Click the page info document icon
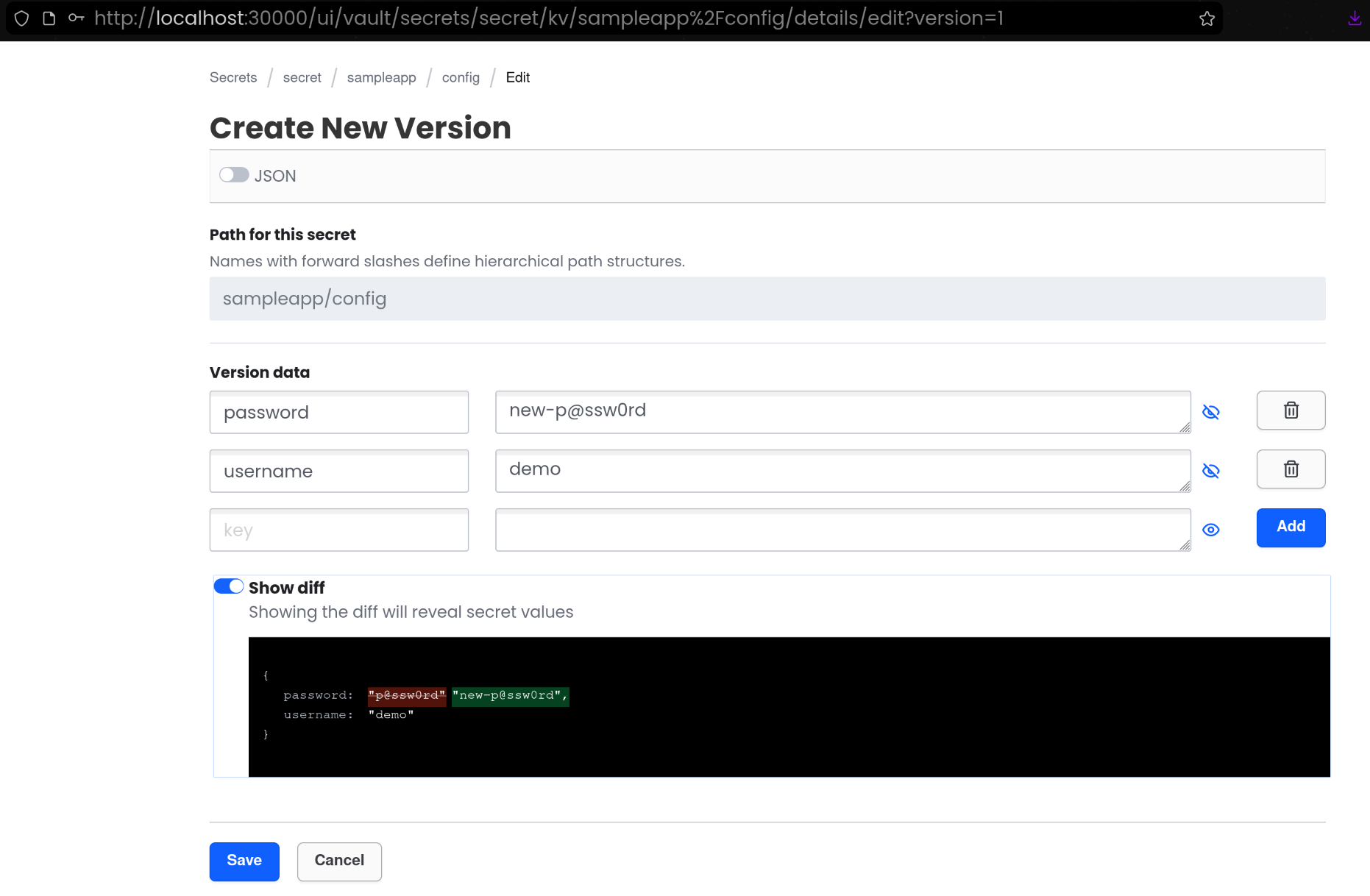The width and height of the screenshot is (1370, 896). [49, 18]
